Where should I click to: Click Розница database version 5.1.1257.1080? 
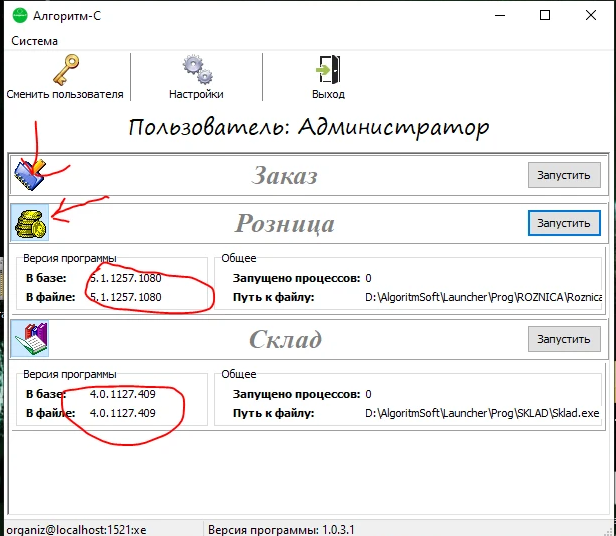pyautogui.click(x=126, y=278)
